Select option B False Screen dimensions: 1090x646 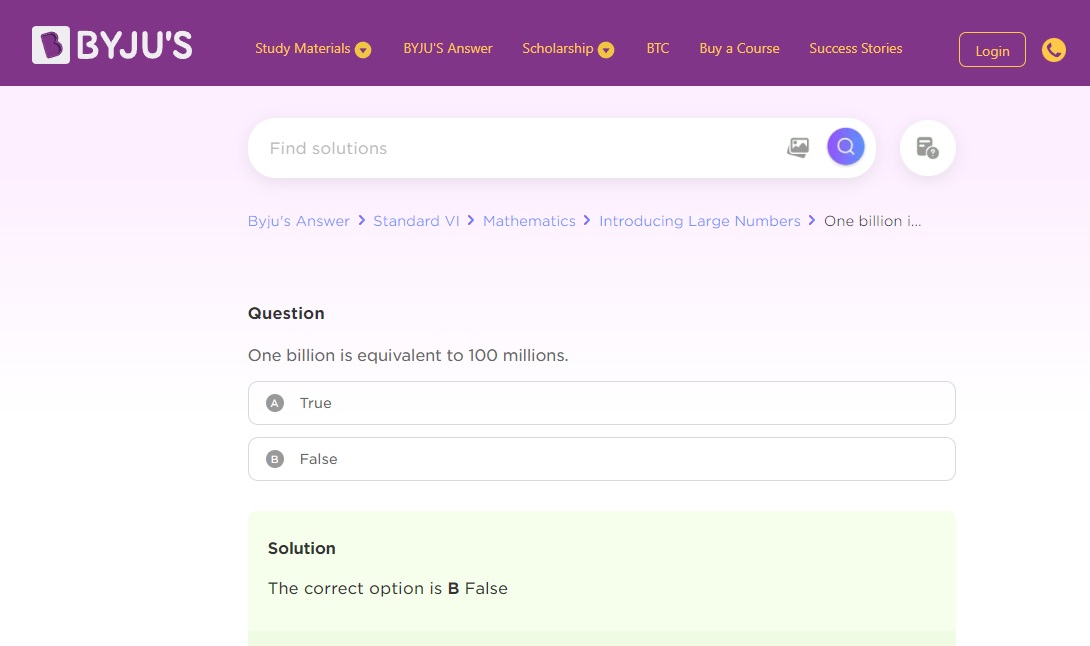[601, 459]
